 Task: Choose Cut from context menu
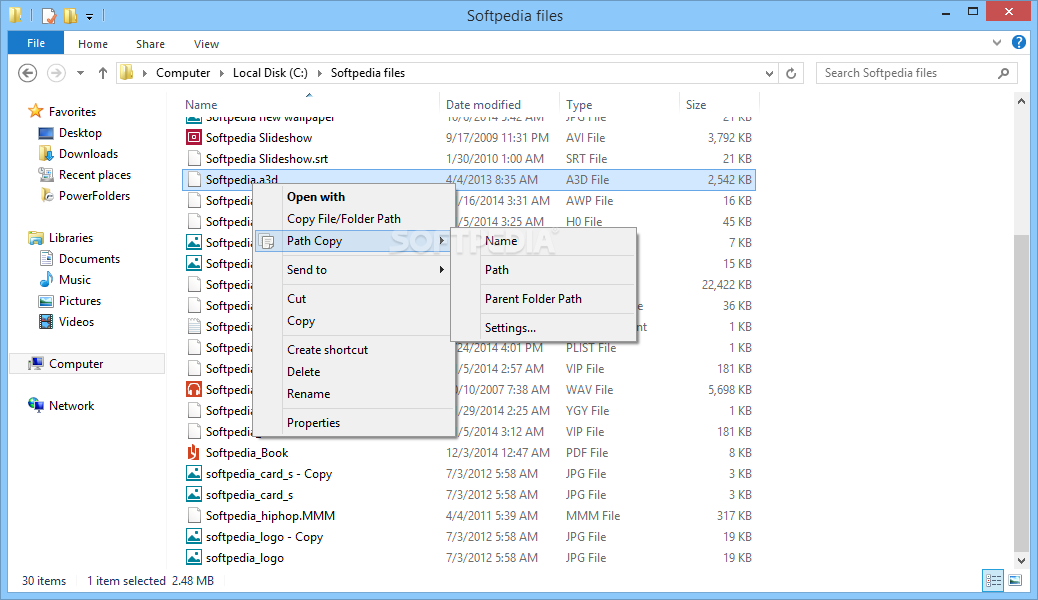click(x=297, y=299)
